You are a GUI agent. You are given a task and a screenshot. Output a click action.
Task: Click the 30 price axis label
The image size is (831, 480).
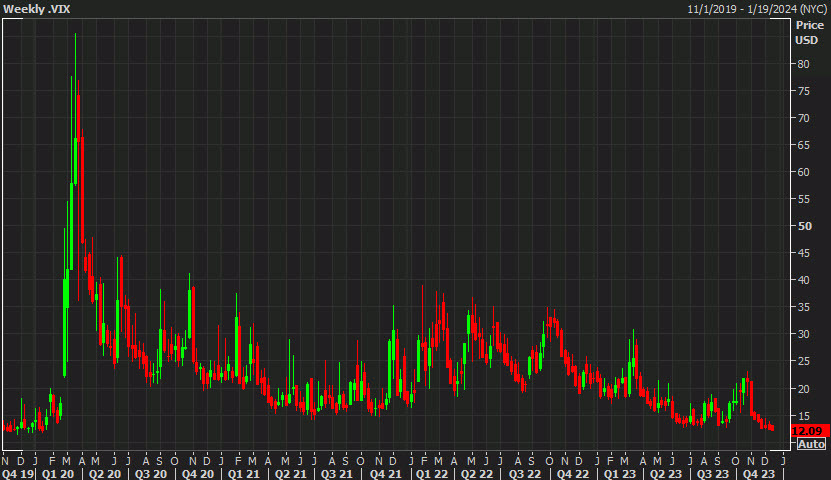point(803,334)
